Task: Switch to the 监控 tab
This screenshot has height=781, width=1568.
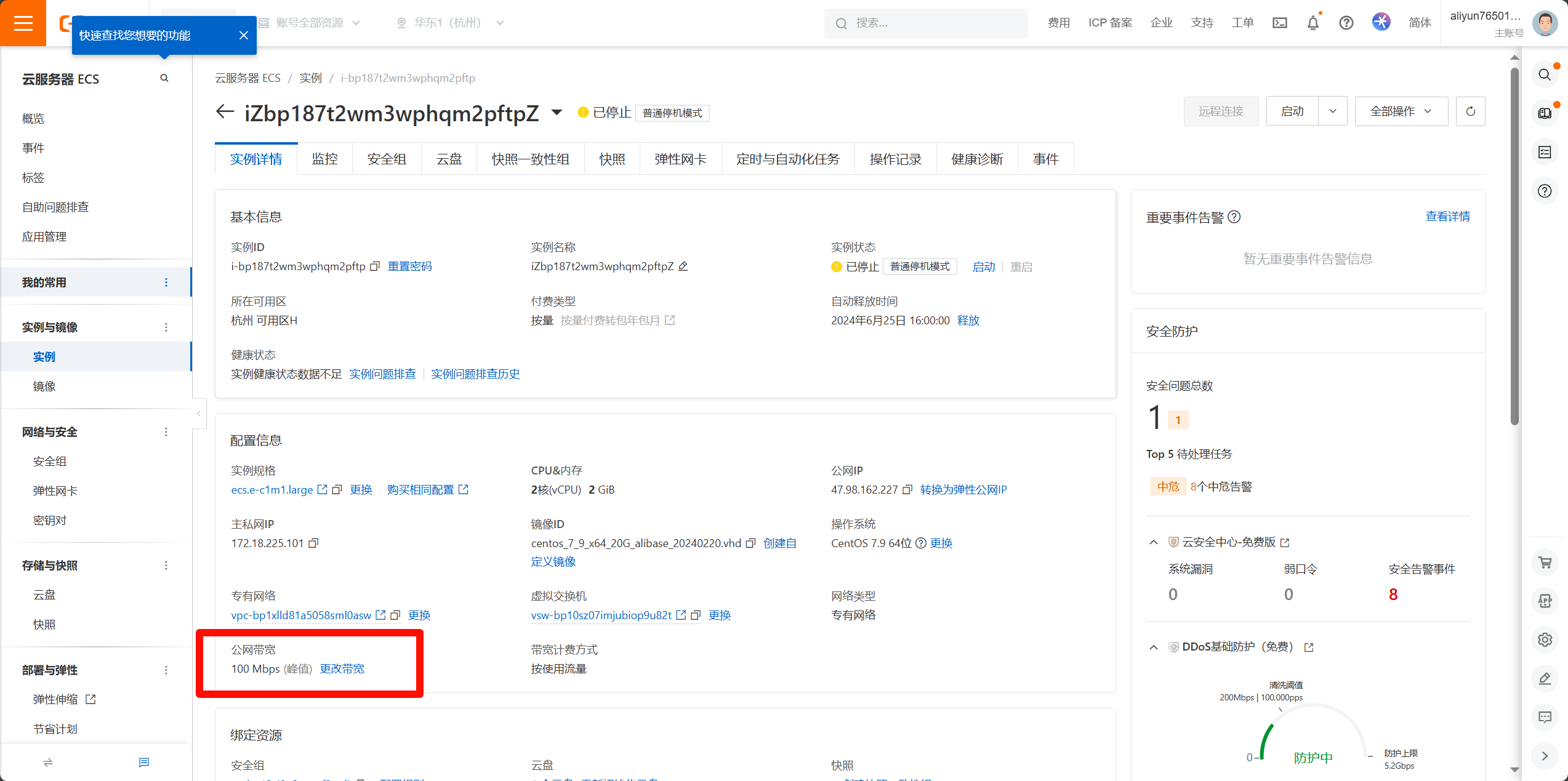Action: coord(325,159)
